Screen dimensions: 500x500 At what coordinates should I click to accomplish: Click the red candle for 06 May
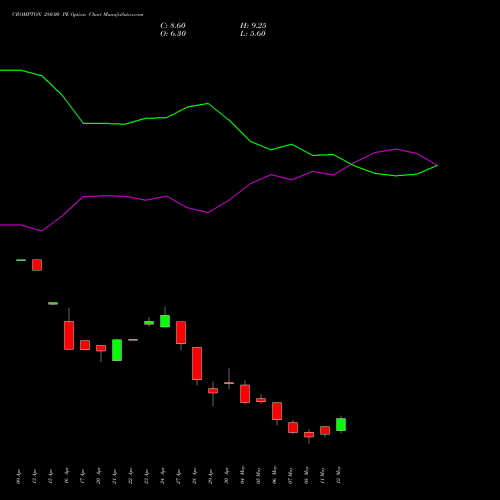click(x=277, y=411)
